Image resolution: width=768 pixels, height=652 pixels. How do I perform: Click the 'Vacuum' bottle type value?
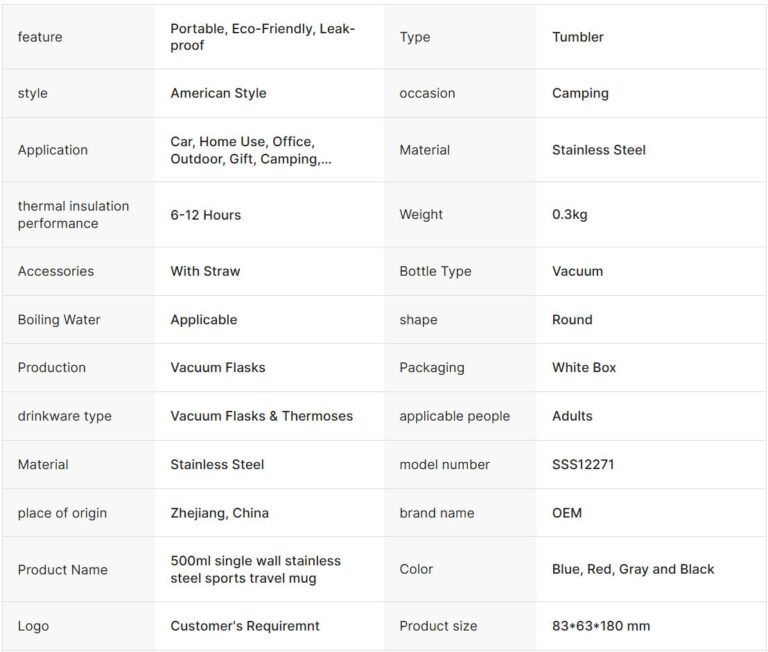[x=577, y=271]
